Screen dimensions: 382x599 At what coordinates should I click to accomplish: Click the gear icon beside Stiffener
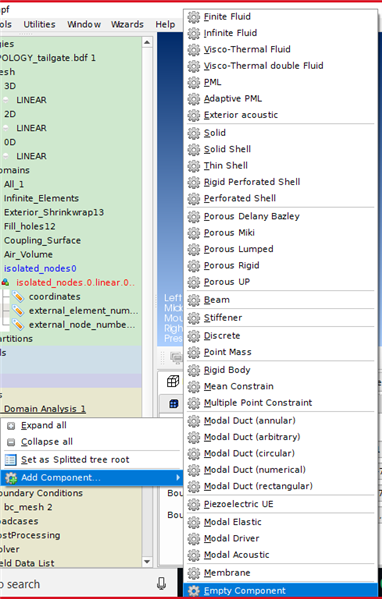194,318
